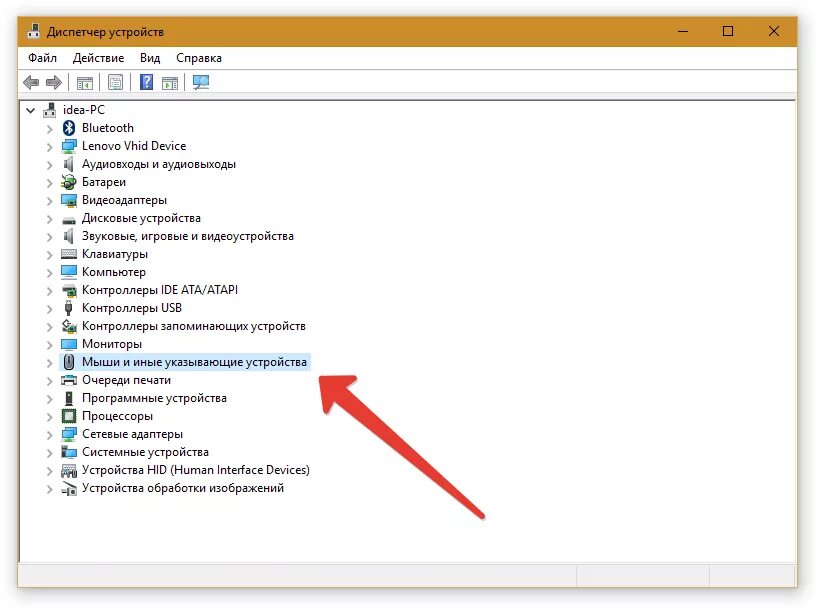Open the Вид menu
This screenshot has width=819, height=610.
pos(150,58)
